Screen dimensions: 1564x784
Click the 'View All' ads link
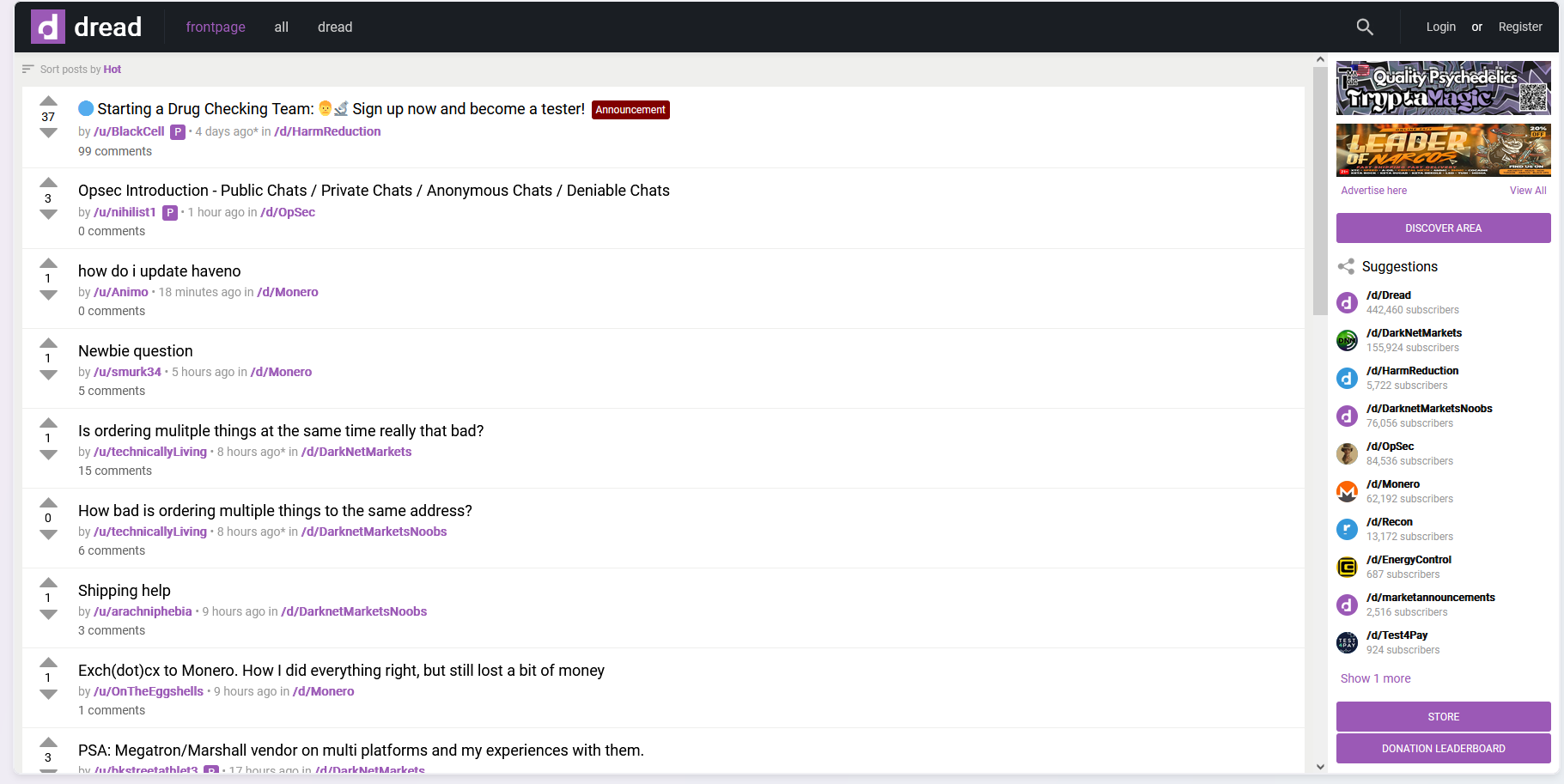click(x=1528, y=191)
